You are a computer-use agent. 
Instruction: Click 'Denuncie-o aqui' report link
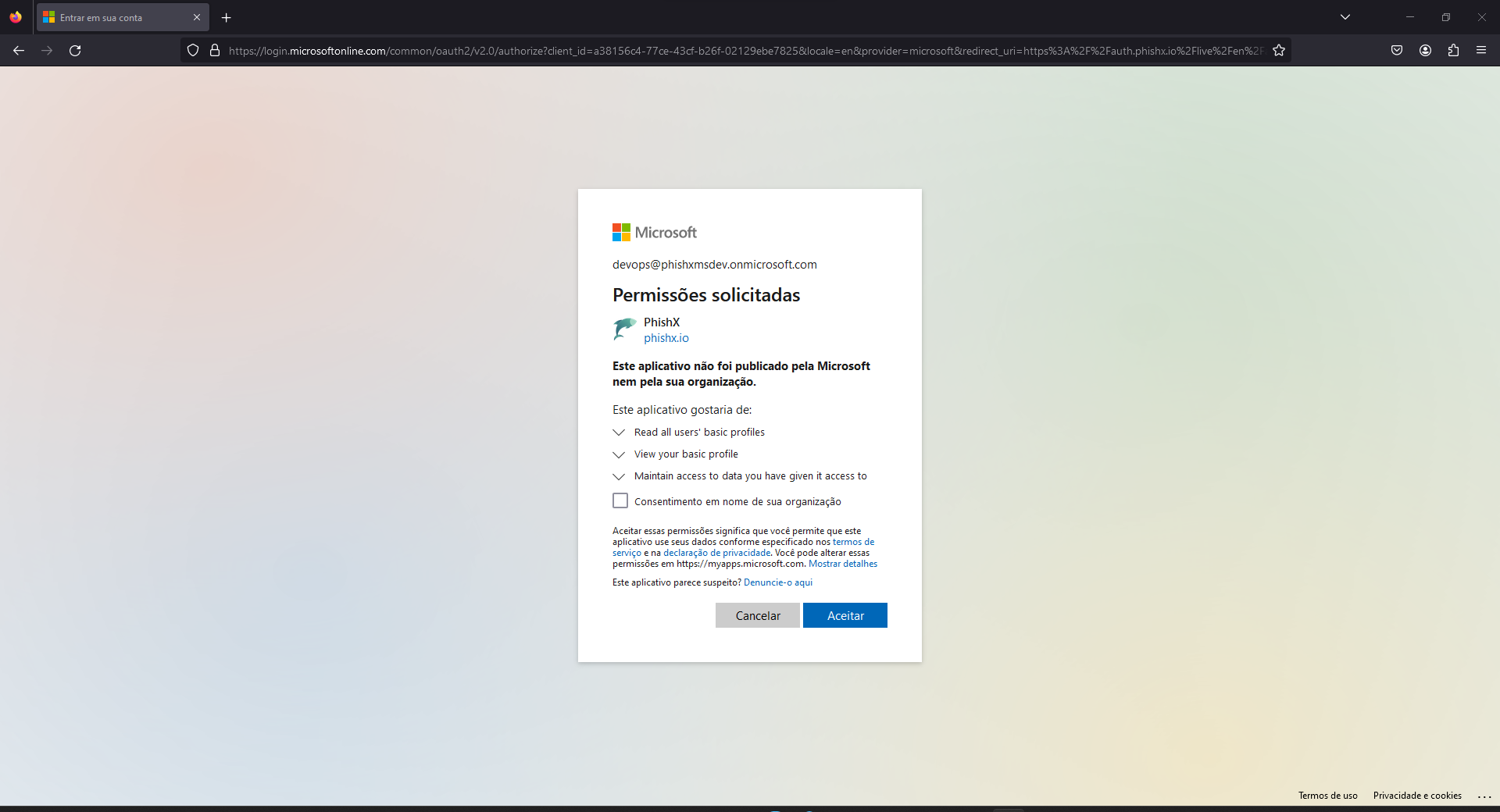pos(778,582)
